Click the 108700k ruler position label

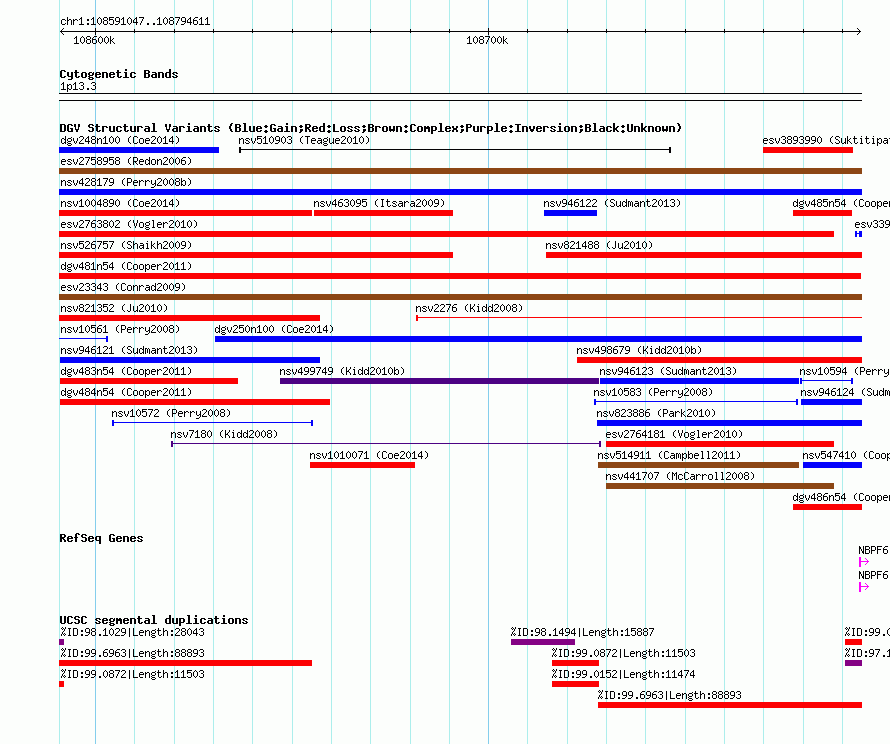[x=487, y=40]
